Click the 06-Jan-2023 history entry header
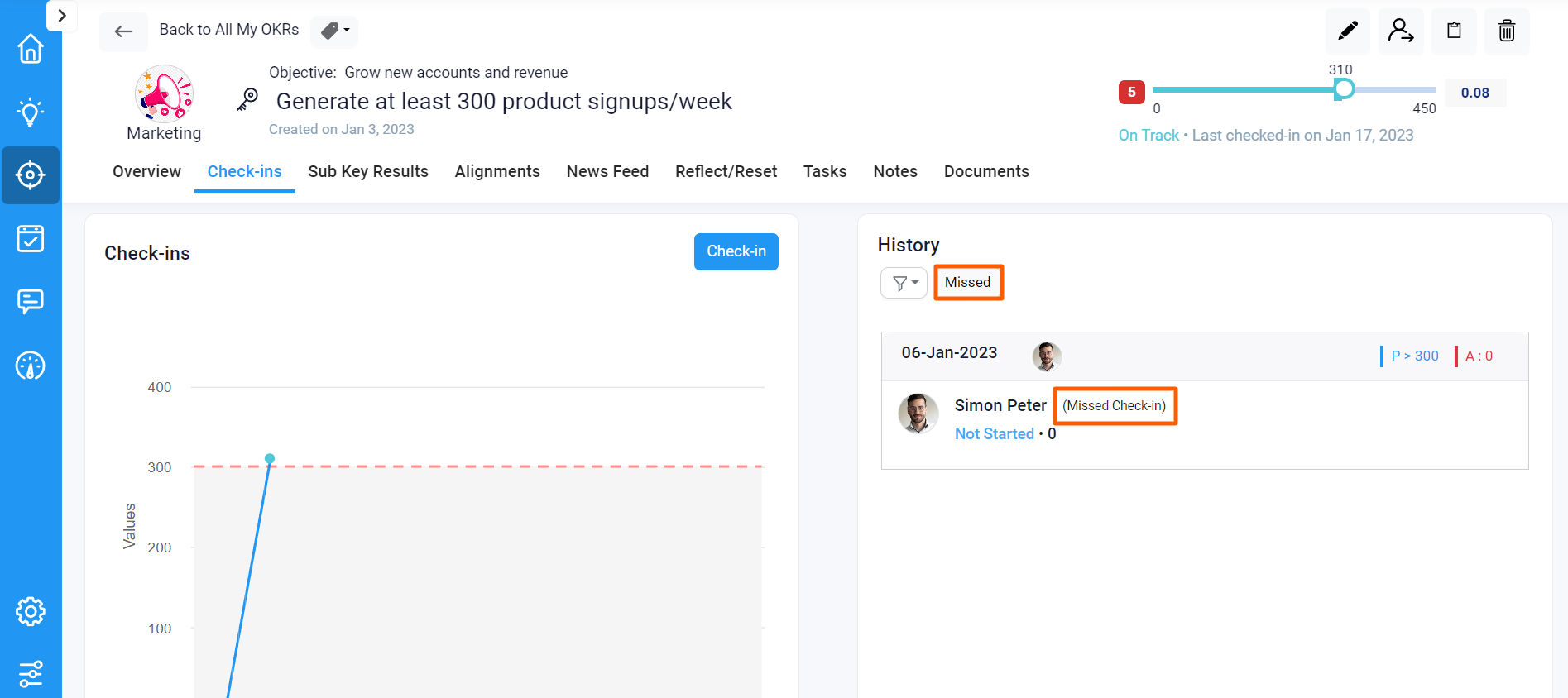Image resolution: width=1568 pixels, height=698 pixels. pyautogui.click(x=949, y=353)
